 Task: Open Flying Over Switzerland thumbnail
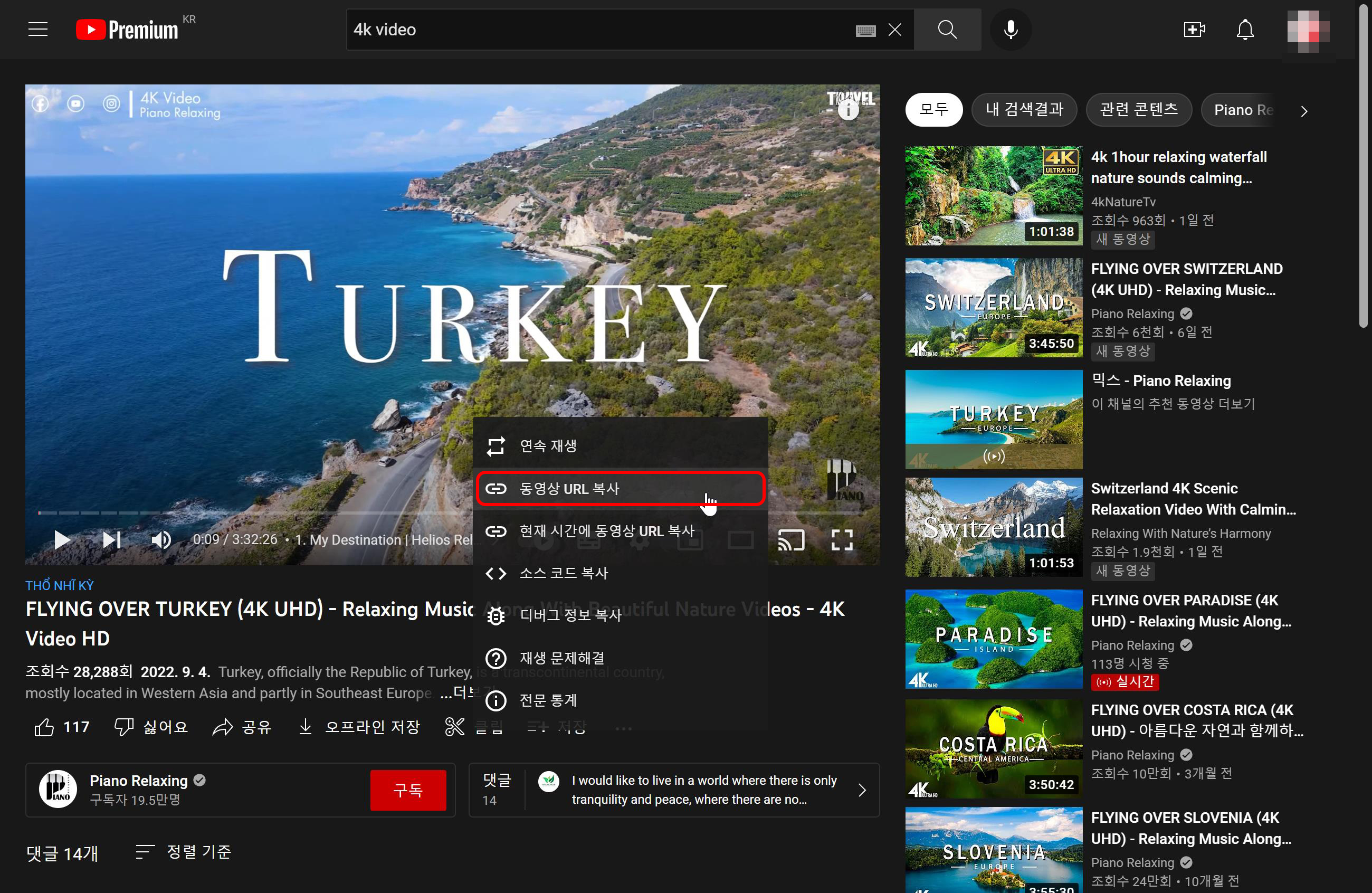[x=994, y=307]
